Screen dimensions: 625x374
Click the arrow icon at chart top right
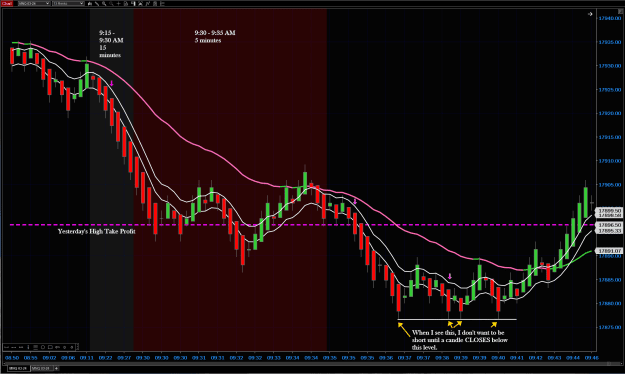pos(590,14)
